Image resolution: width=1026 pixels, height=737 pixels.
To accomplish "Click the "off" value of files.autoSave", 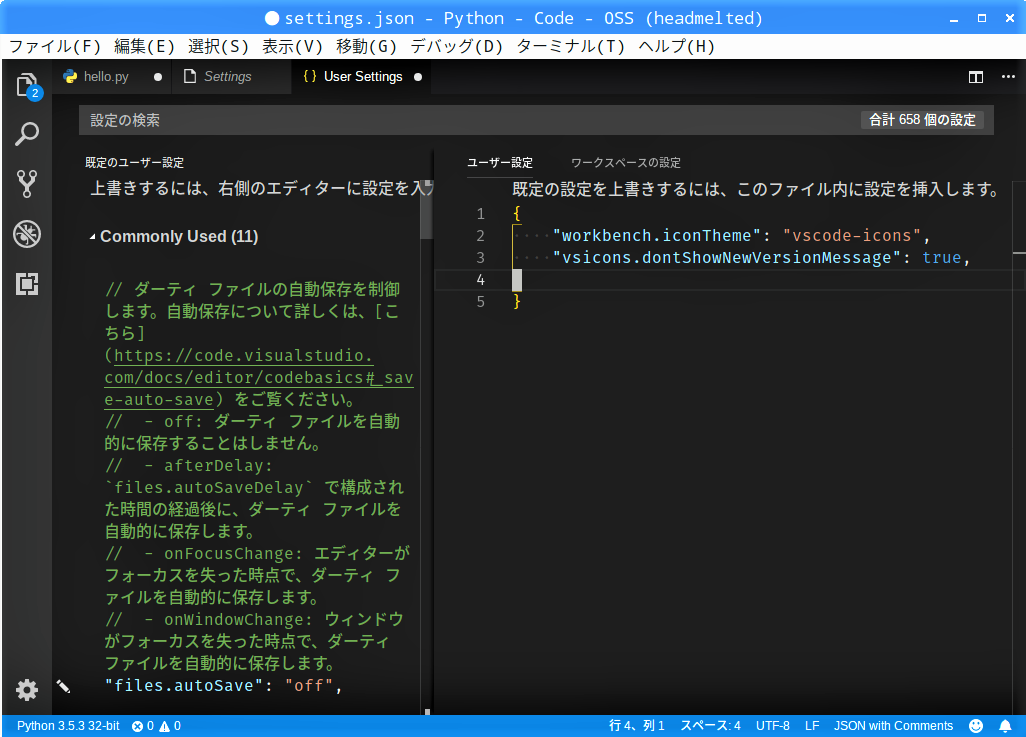I will click(309, 685).
